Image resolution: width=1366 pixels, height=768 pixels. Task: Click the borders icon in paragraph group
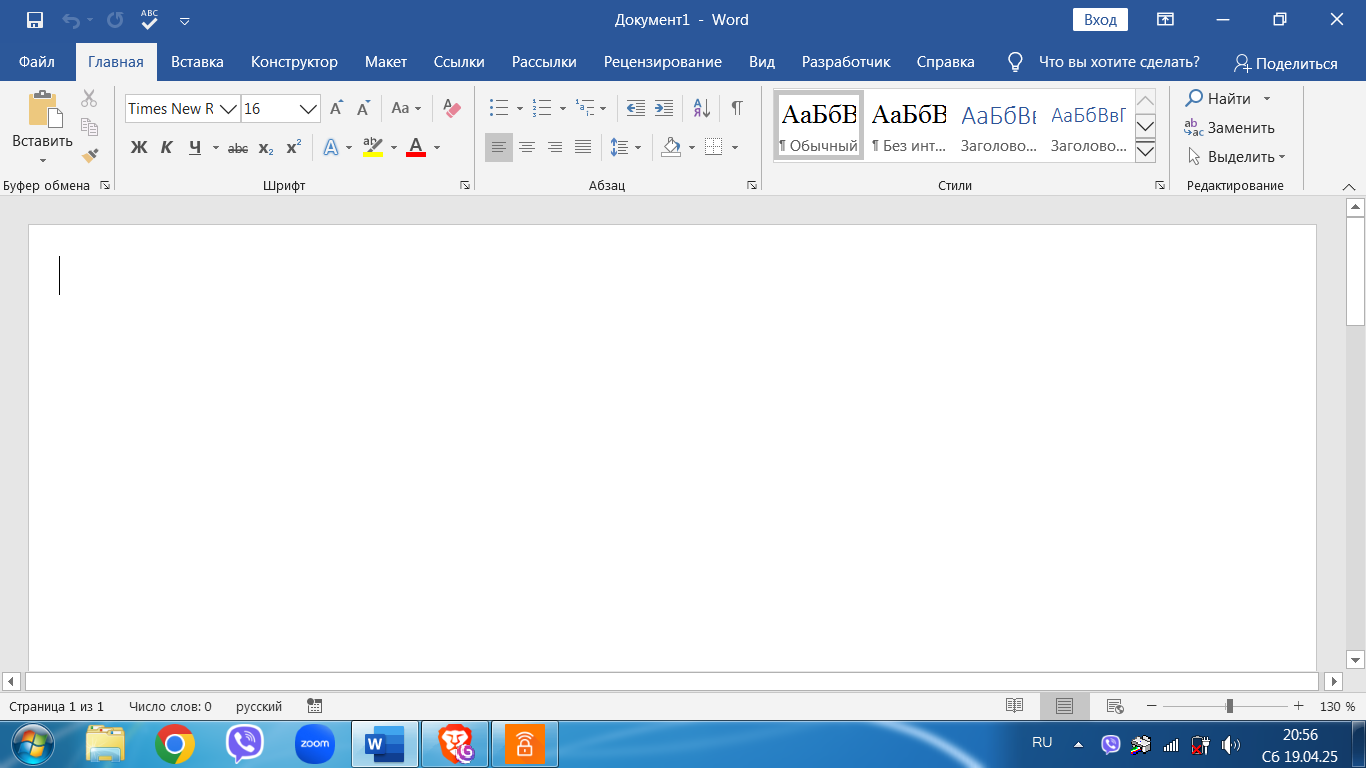713,147
